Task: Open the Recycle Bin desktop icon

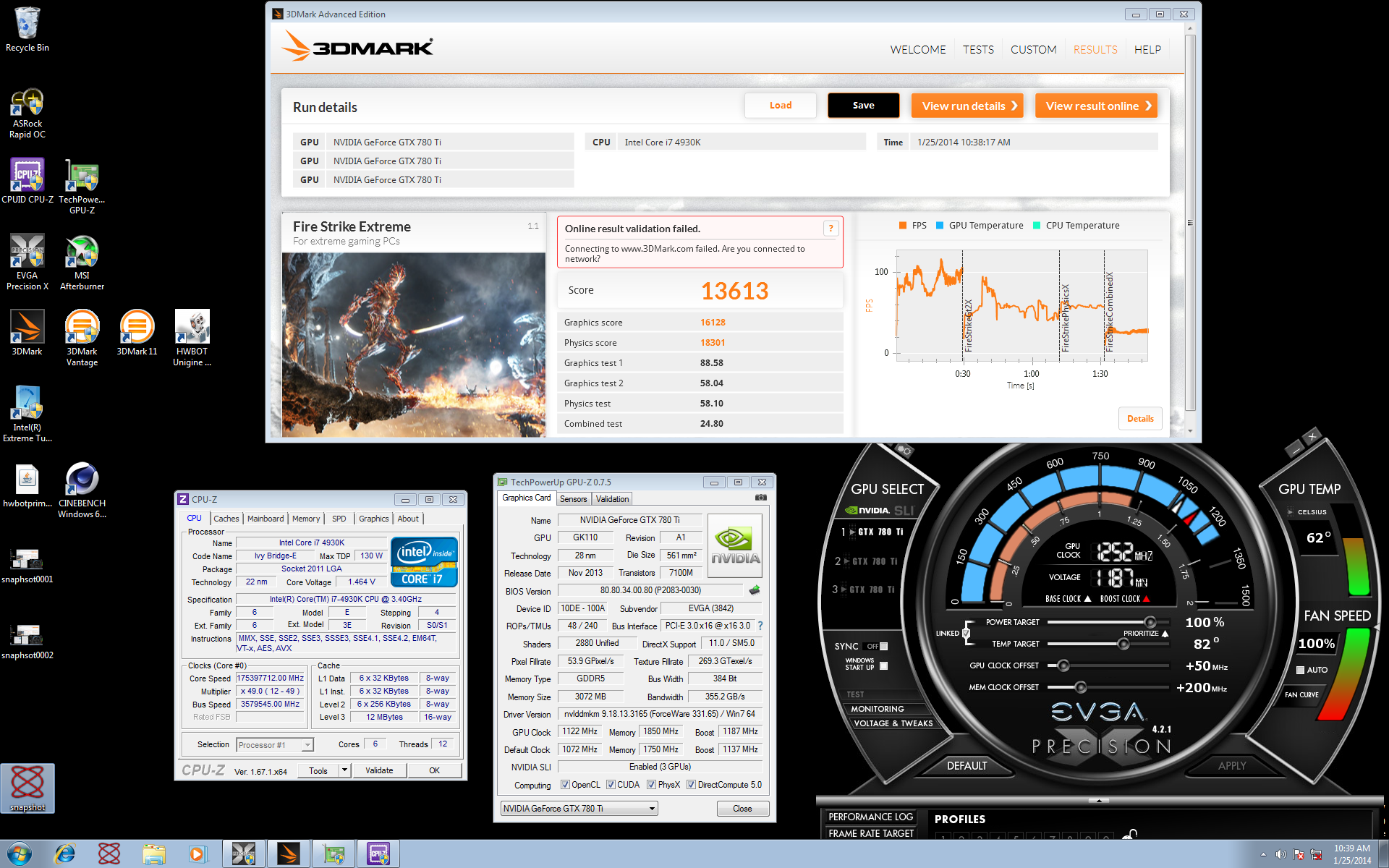Action: point(27,29)
